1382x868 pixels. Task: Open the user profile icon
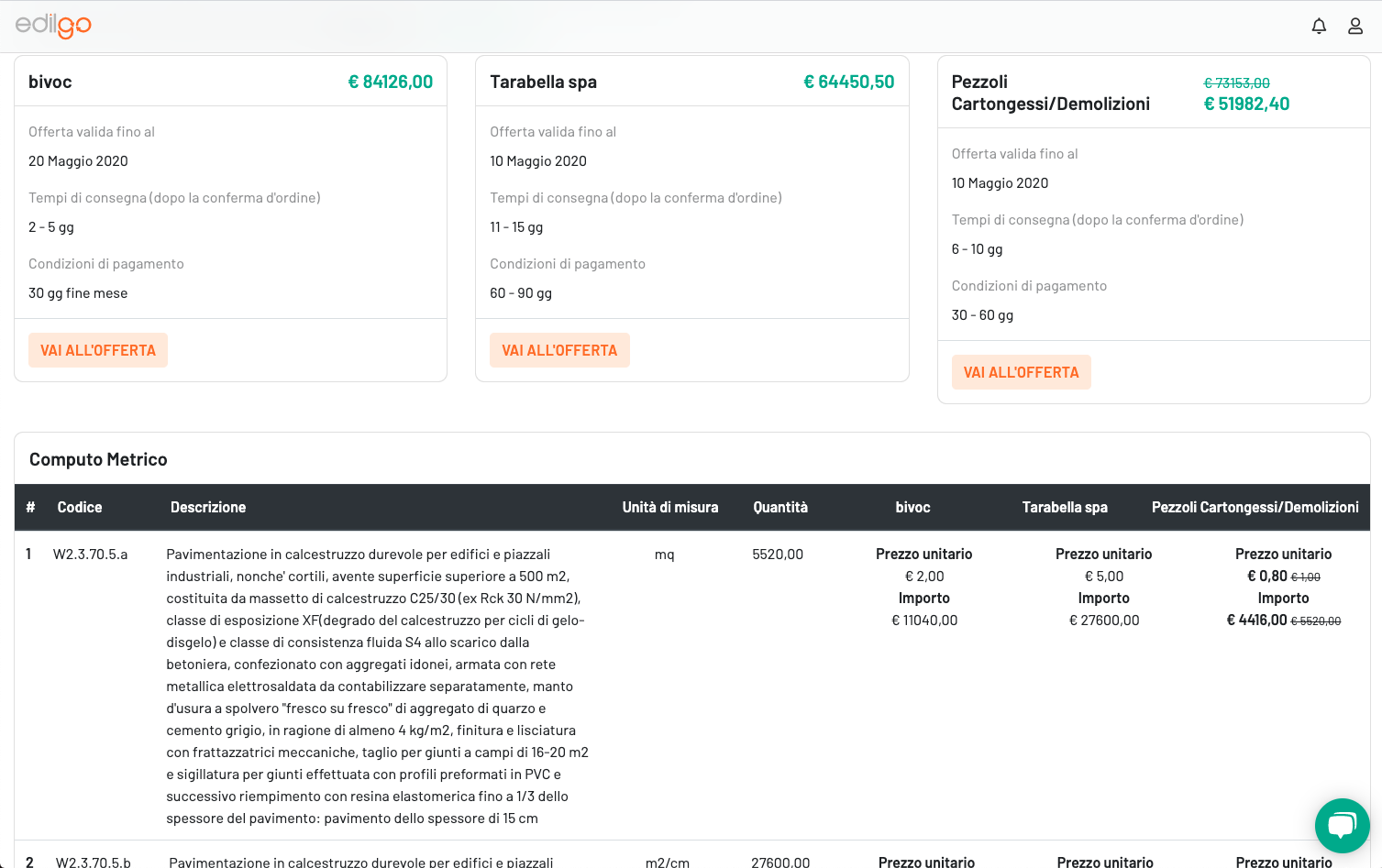(x=1354, y=27)
